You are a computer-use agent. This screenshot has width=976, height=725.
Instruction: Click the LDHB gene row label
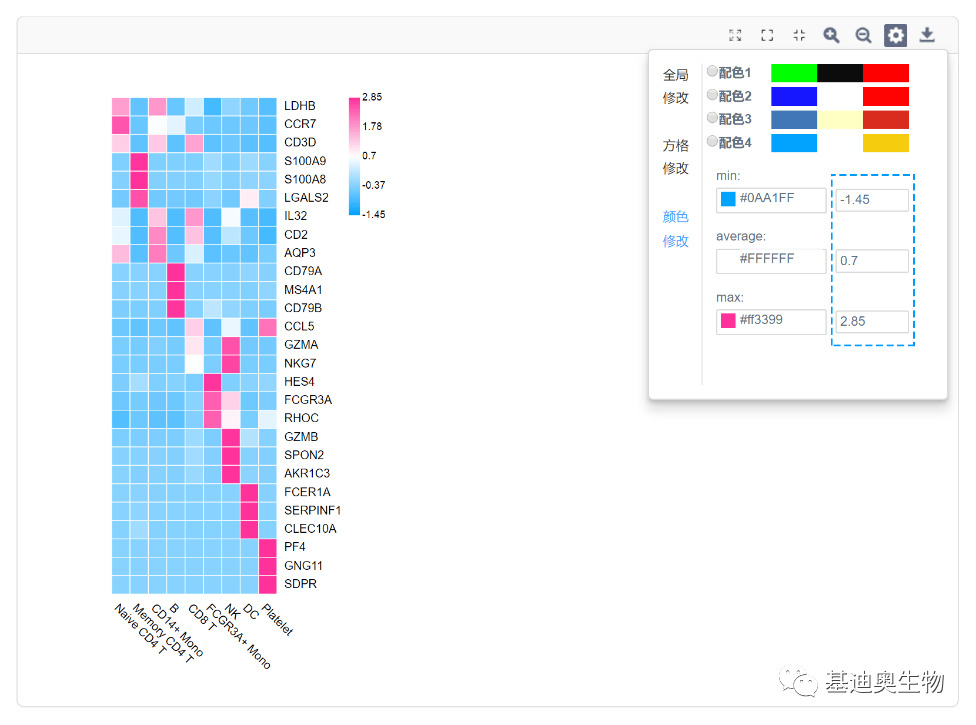(x=299, y=106)
